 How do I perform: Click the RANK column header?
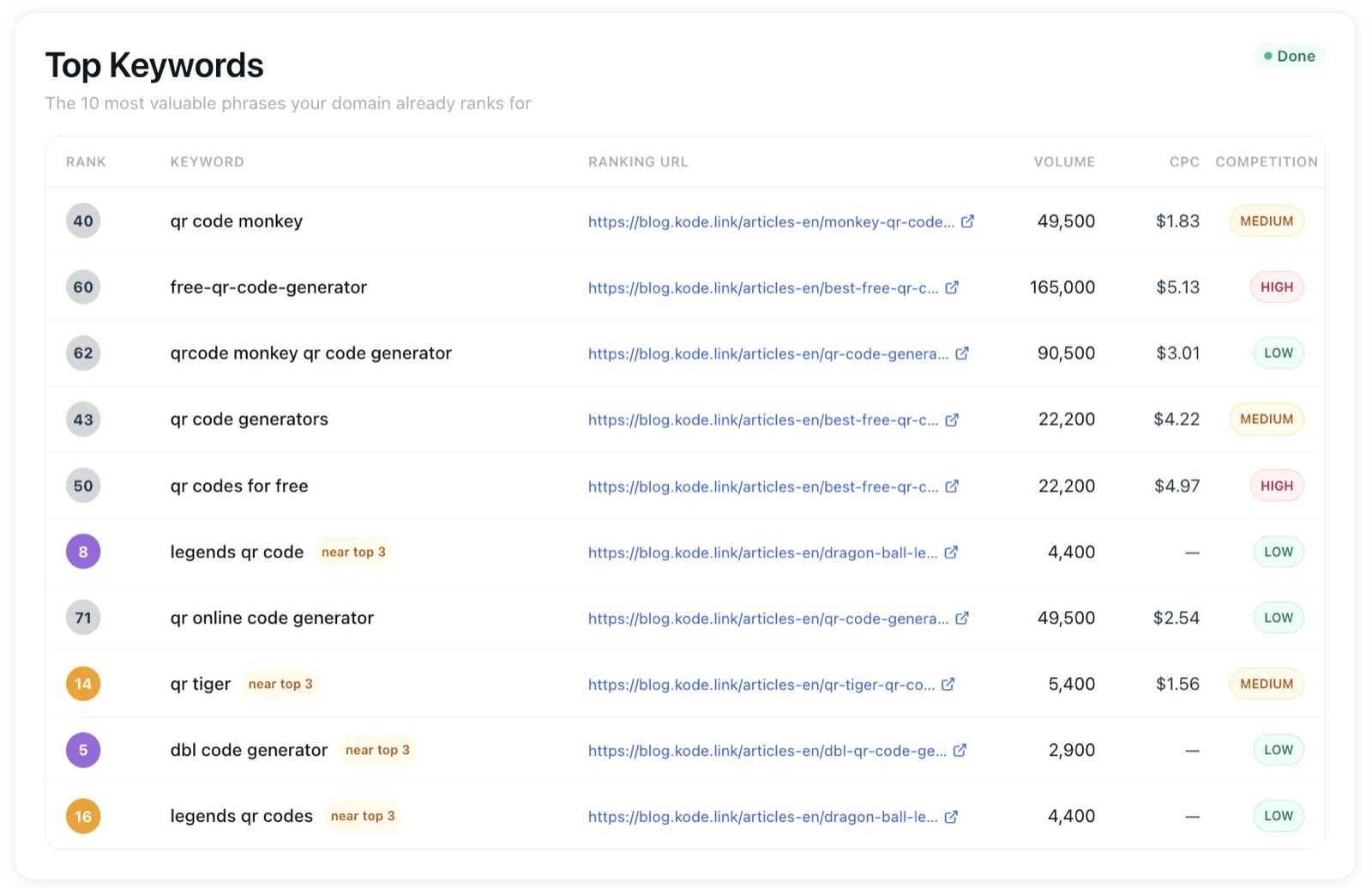[86, 161]
